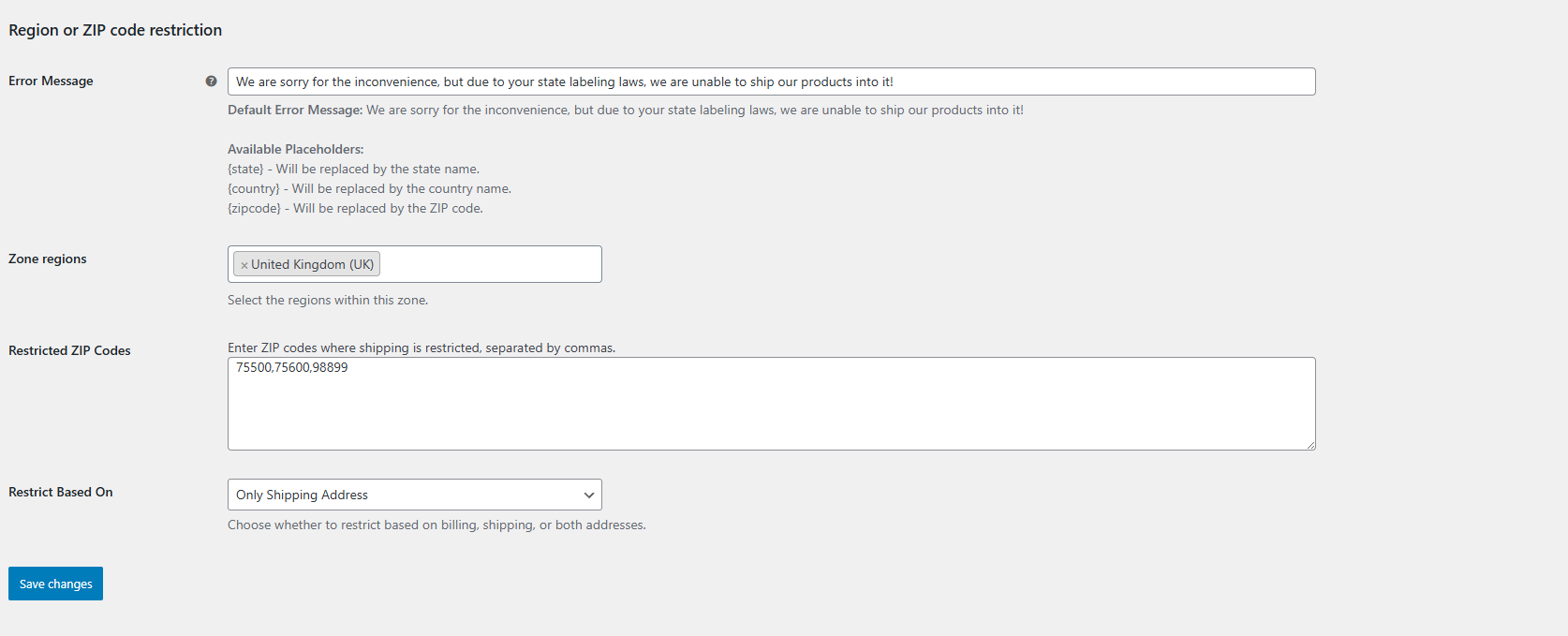Click the help tooltip icon beside Error Message
1568x636 pixels.
coord(211,81)
